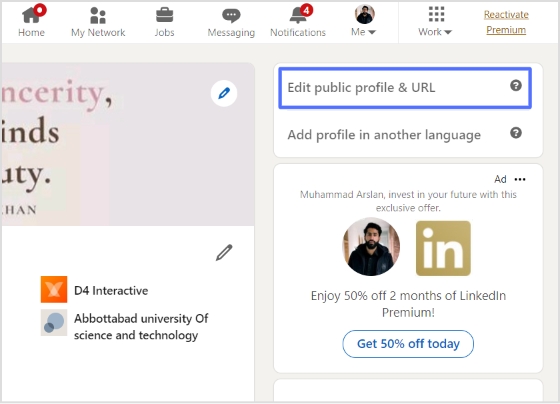Open D4 Interactive company link
The width and height of the screenshot is (560, 404).
[x=111, y=291]
